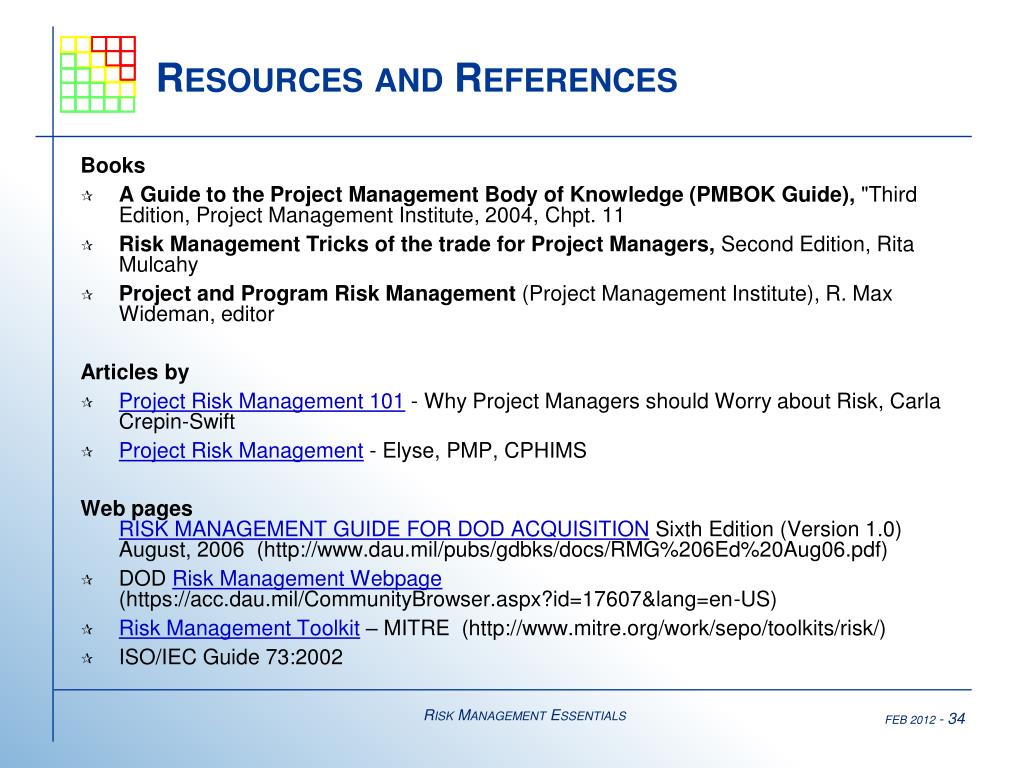Click the ISO/IEC Guide 73:2002 entry

click(x=231, y=657)
